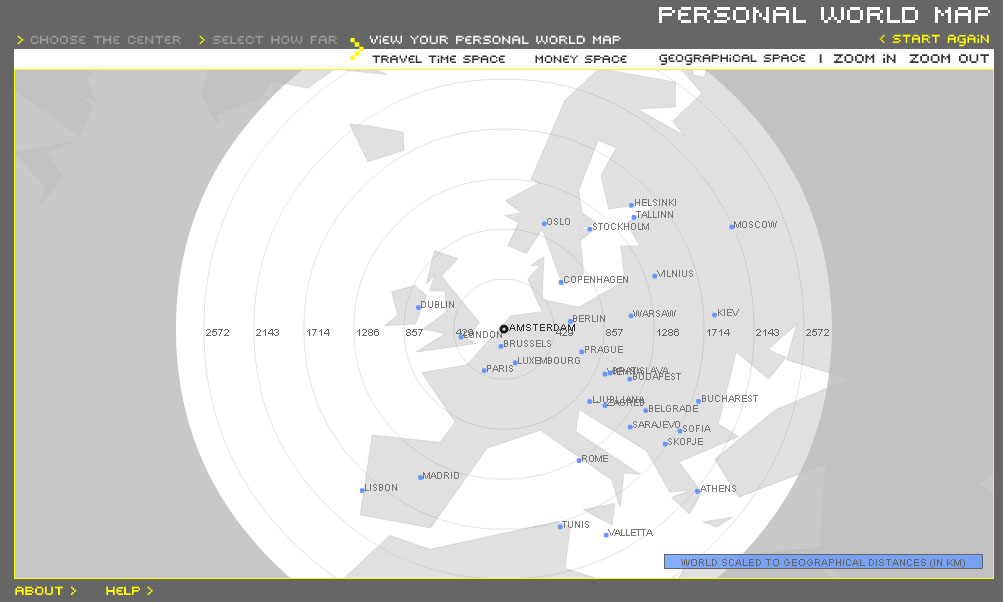Select the Bucharest city dot
The width and height of the screenshot is (1003, 602).
[x=699, y=402]
